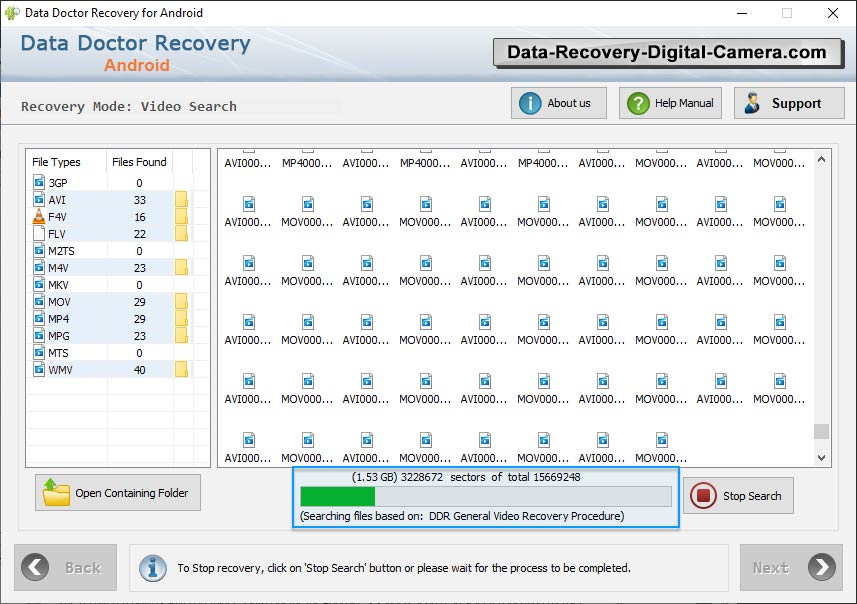Select the 3GP count value 0
The width and height of the screenshot is (857, 604).
[139, 183]
